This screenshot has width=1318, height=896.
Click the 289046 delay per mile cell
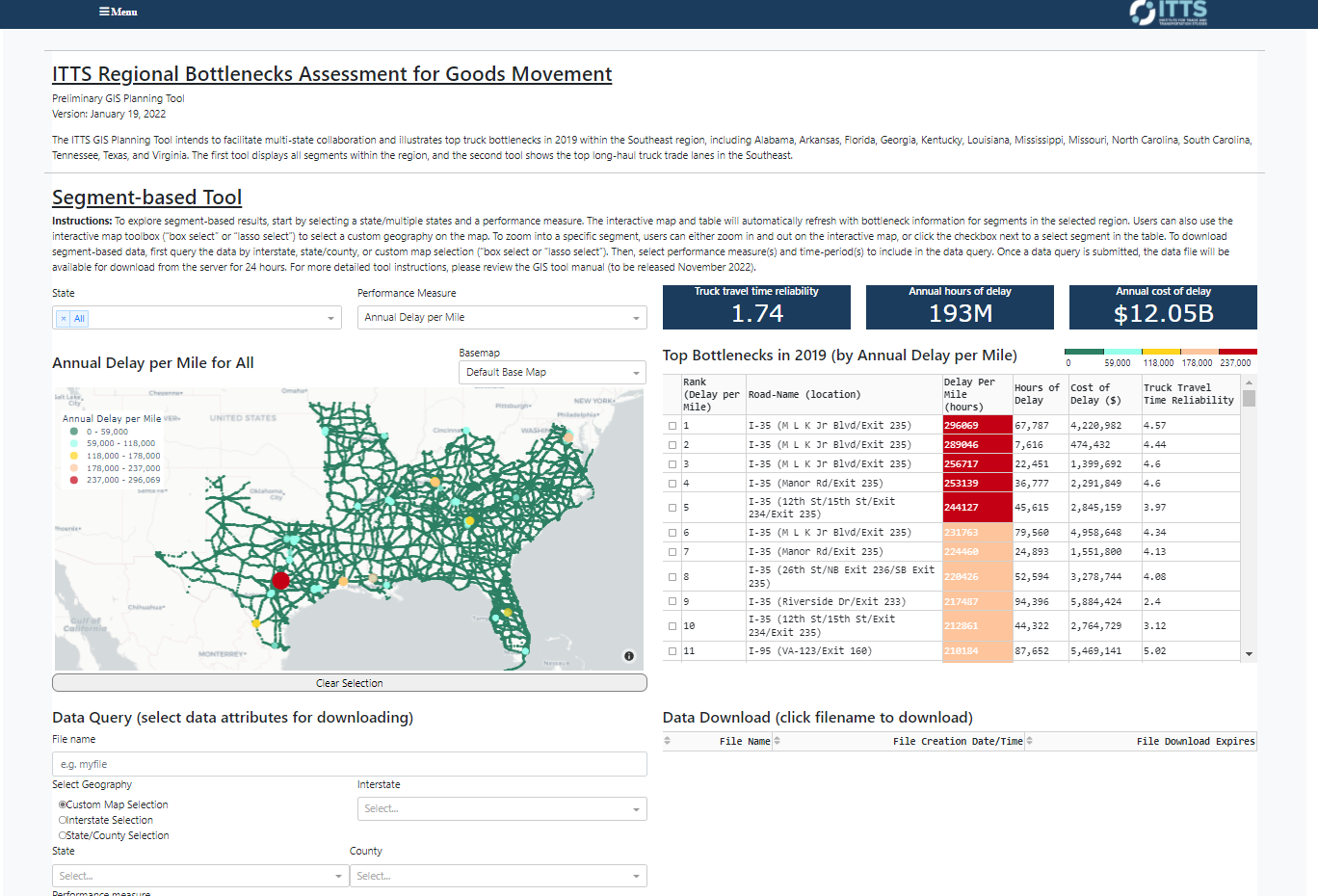pyautogui.click(x=978, y=445)
